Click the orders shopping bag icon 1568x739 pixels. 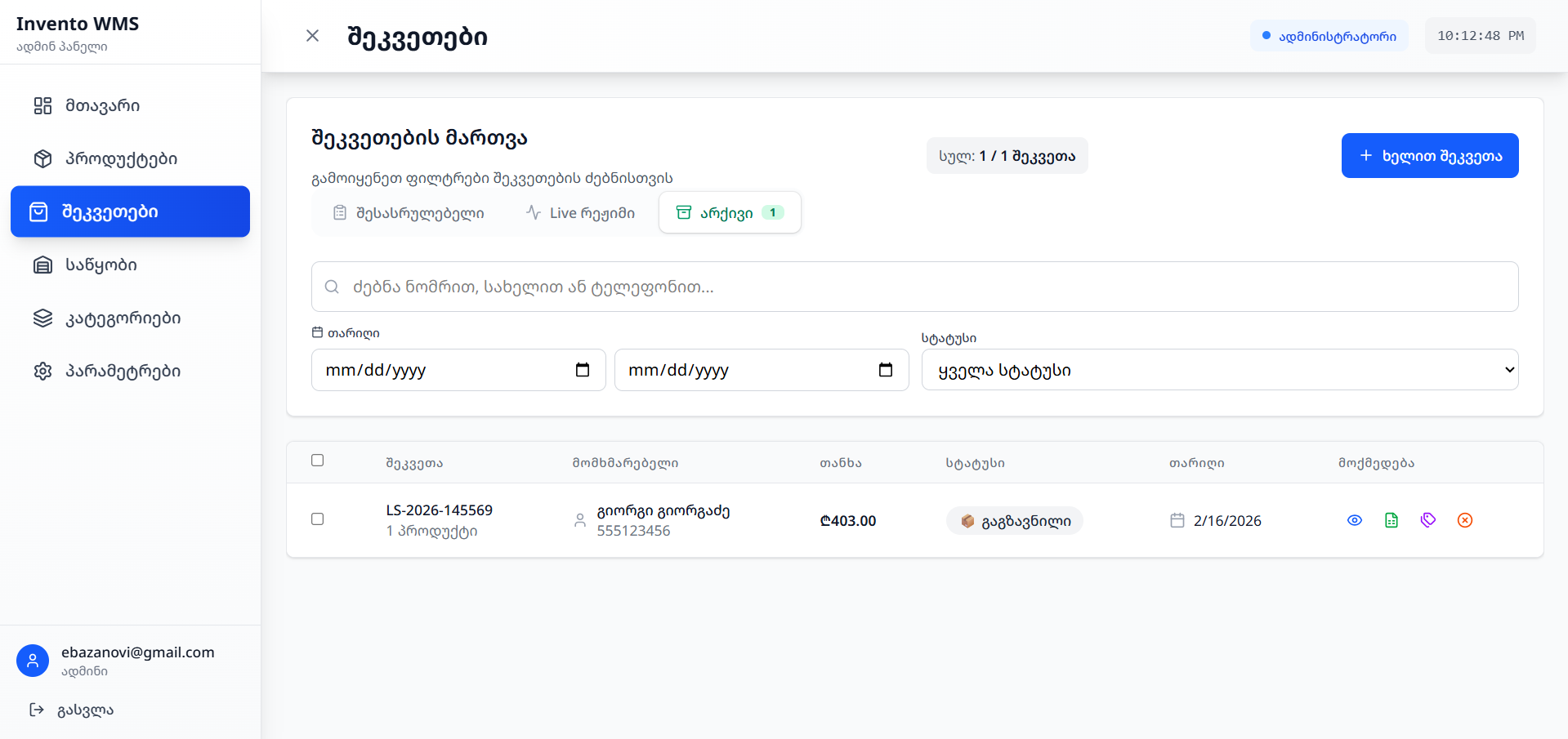pyautogui.click(x=38, y=211)
